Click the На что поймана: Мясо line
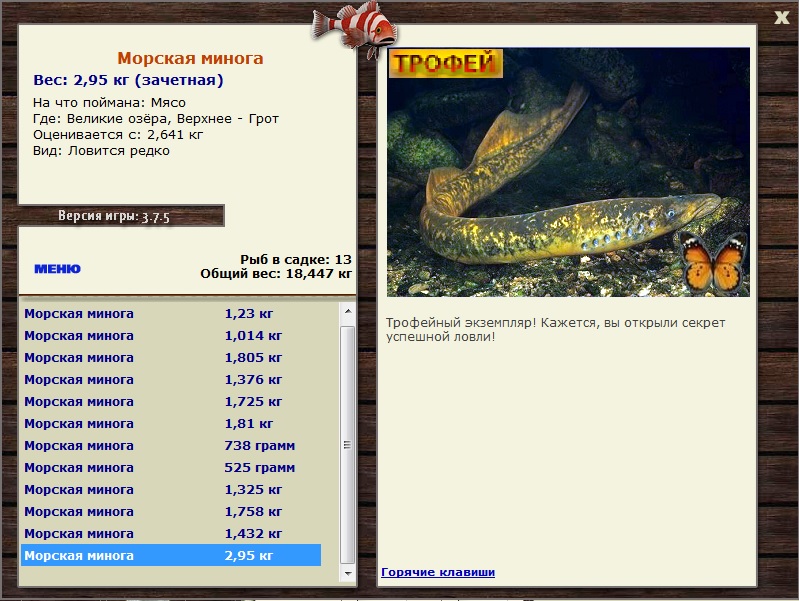799x601 pixels. pyautogui.click(x=109, y=102)
